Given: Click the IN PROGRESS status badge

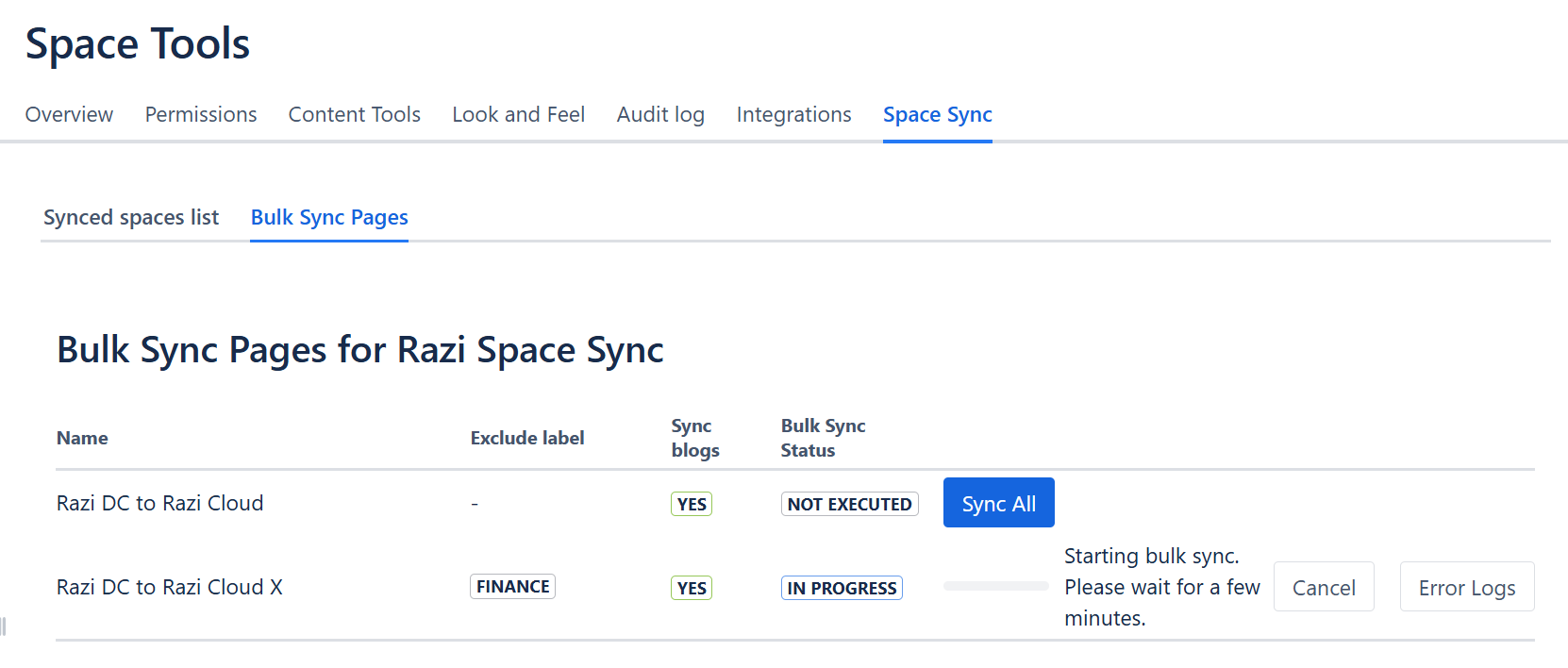Looking at the screenshot, I should [x=842, y=588].
